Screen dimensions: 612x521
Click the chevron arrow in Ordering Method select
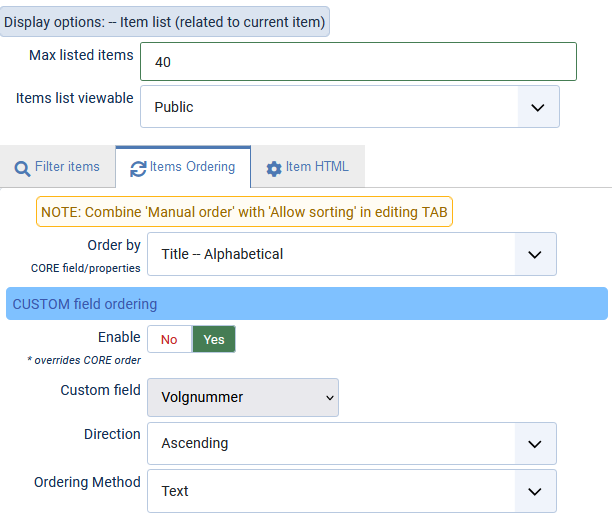click(534, 491)
